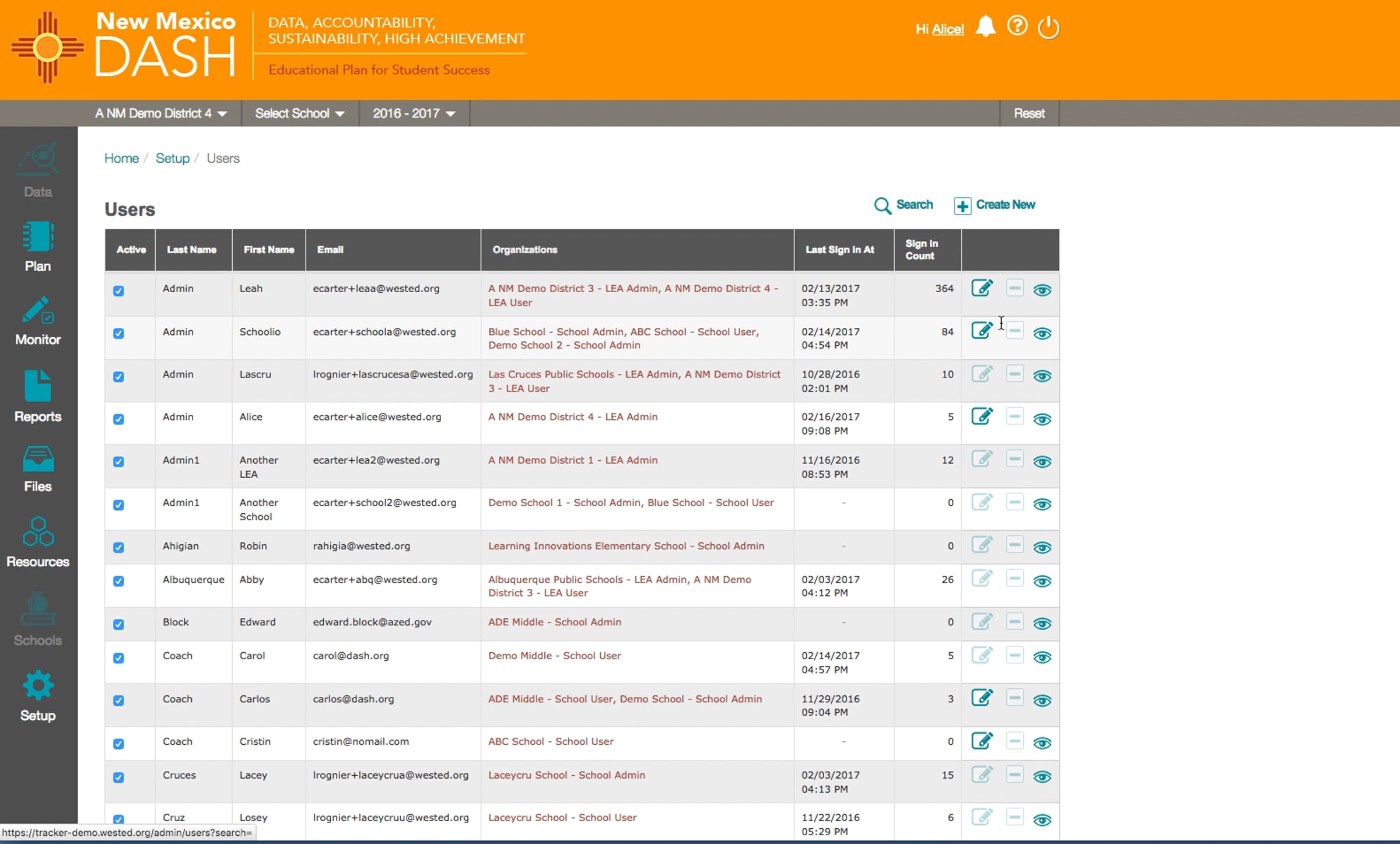Click A NM Demo District 1 organization link
The width and height of the screenshot is (1400, 844).
pos(572,460)
